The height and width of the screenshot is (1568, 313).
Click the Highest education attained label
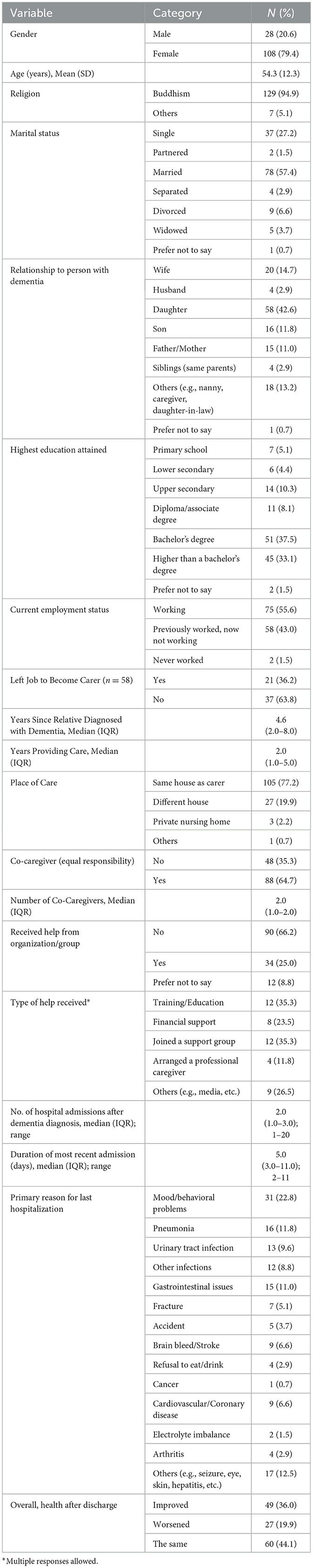click(x=59, y=450)
